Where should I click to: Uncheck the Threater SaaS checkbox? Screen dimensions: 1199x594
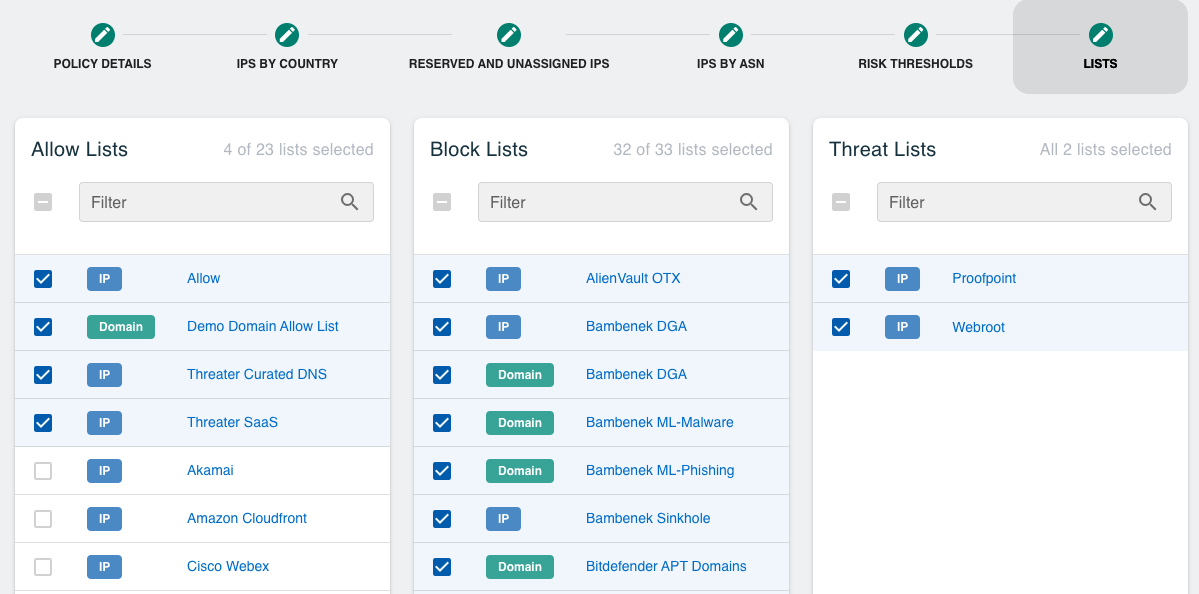[43, 423]
